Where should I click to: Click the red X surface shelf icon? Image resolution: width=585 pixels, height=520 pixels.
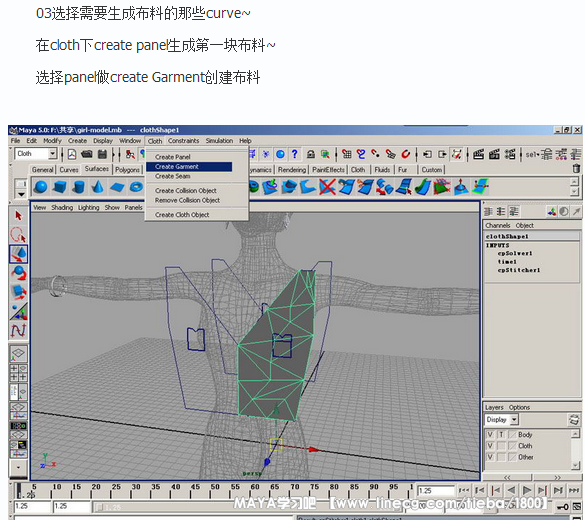[327, 187]
